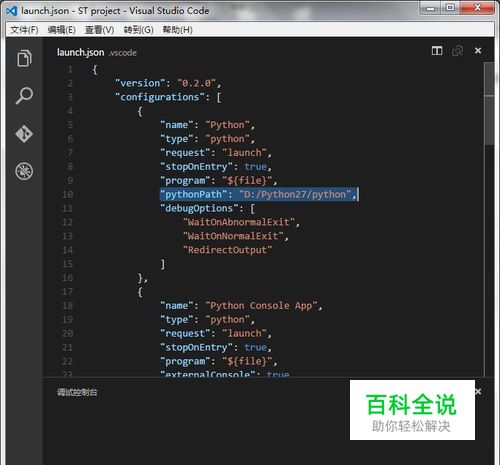Open the 文件(F) menu
The width and height of the screenshot is (500, 465).
24,30
